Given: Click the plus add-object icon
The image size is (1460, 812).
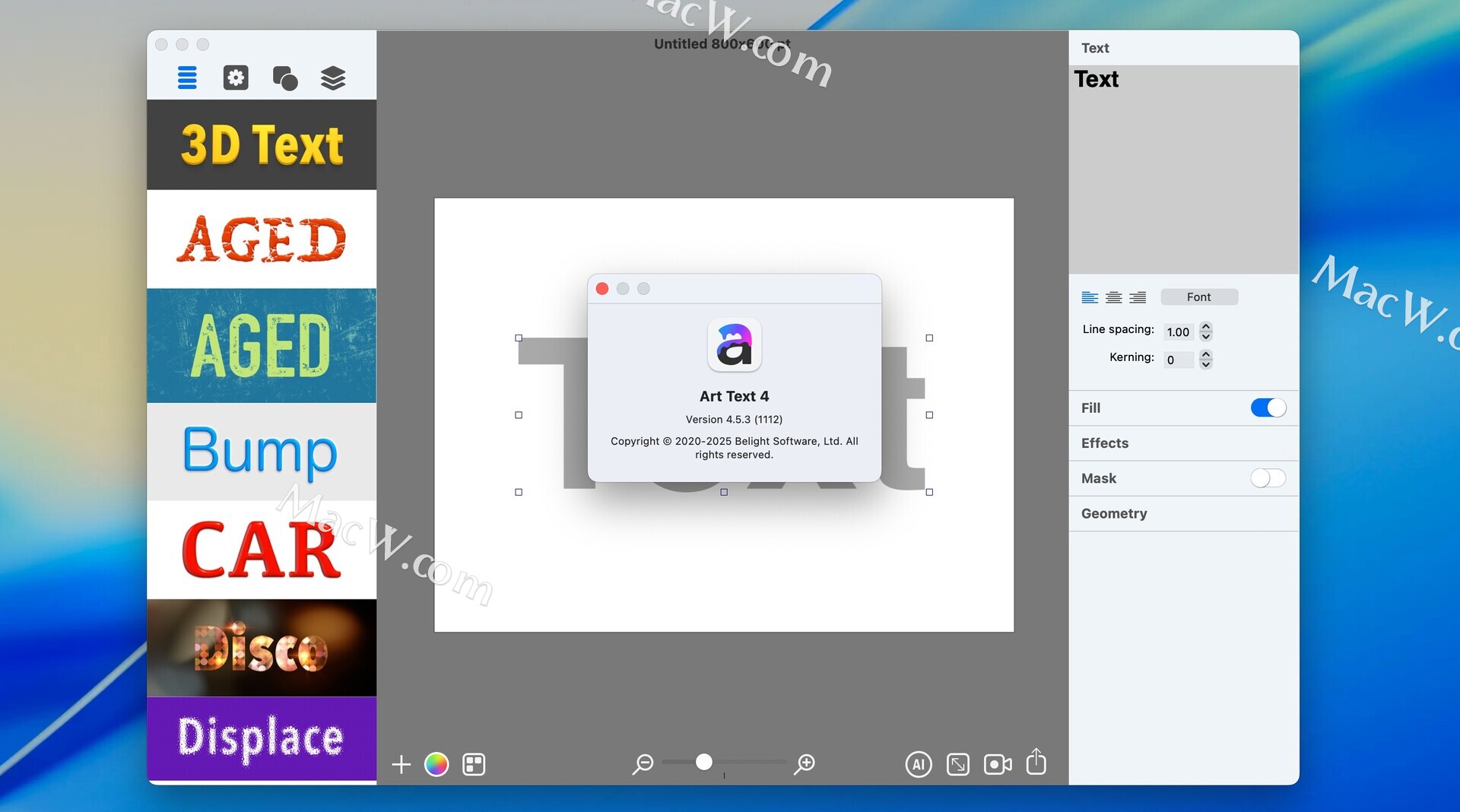Looking at the screenshot, I should tap(401, 764).
